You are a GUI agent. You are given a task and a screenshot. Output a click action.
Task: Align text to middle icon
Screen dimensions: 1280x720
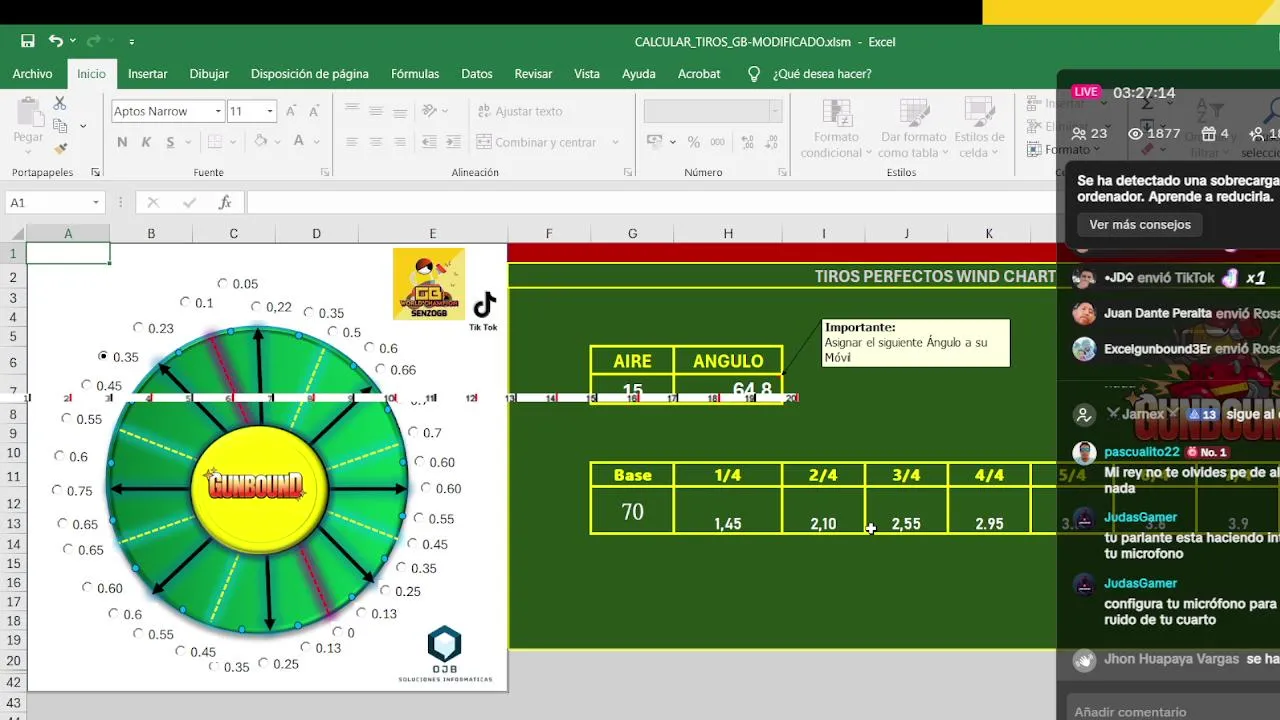[375, 111]
